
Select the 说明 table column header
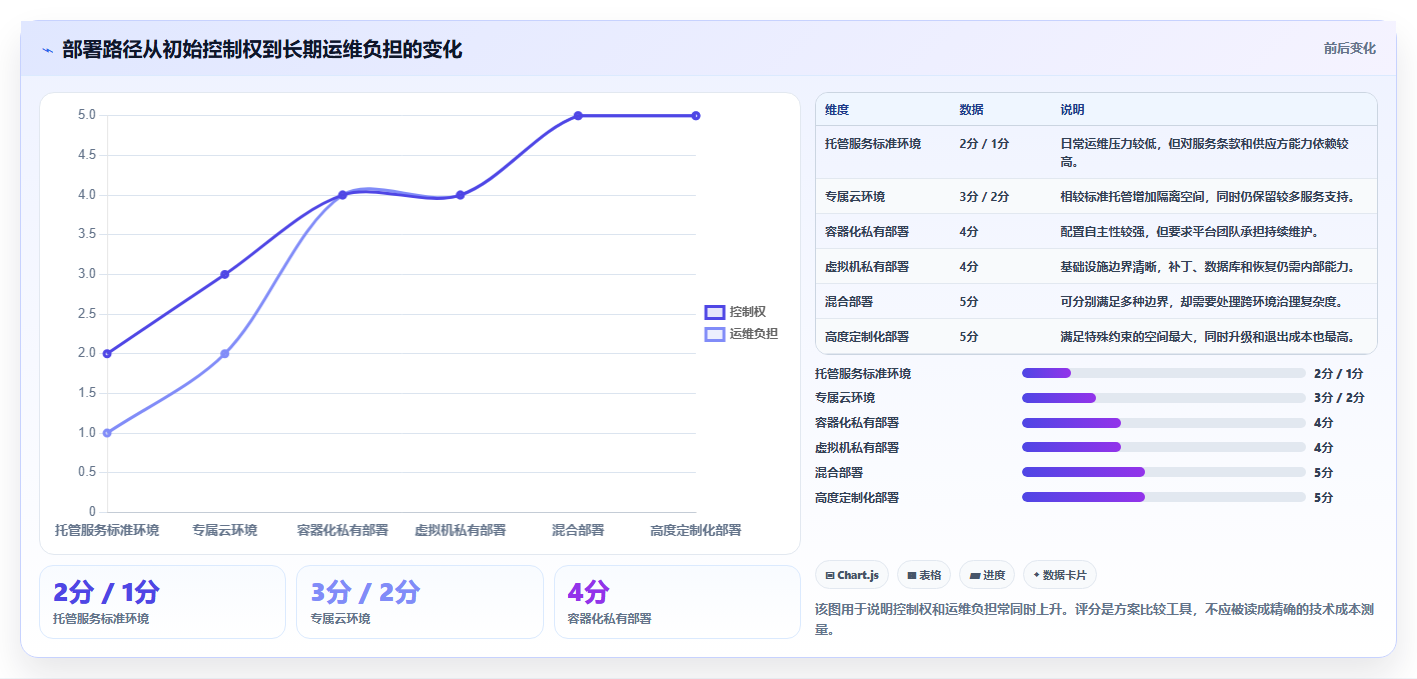(1072, 109)
